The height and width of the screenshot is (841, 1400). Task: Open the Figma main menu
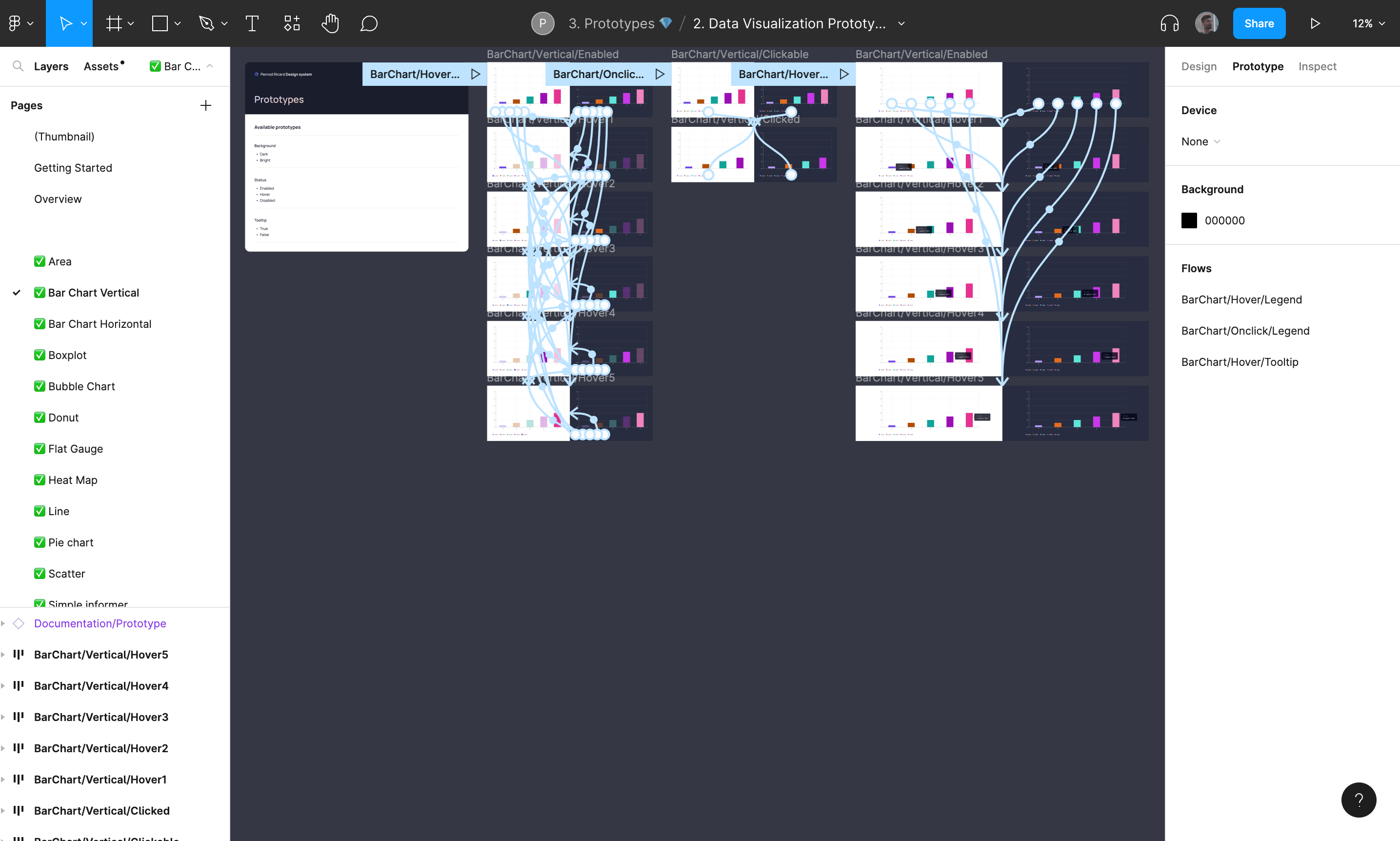click(x=20, y=23)
